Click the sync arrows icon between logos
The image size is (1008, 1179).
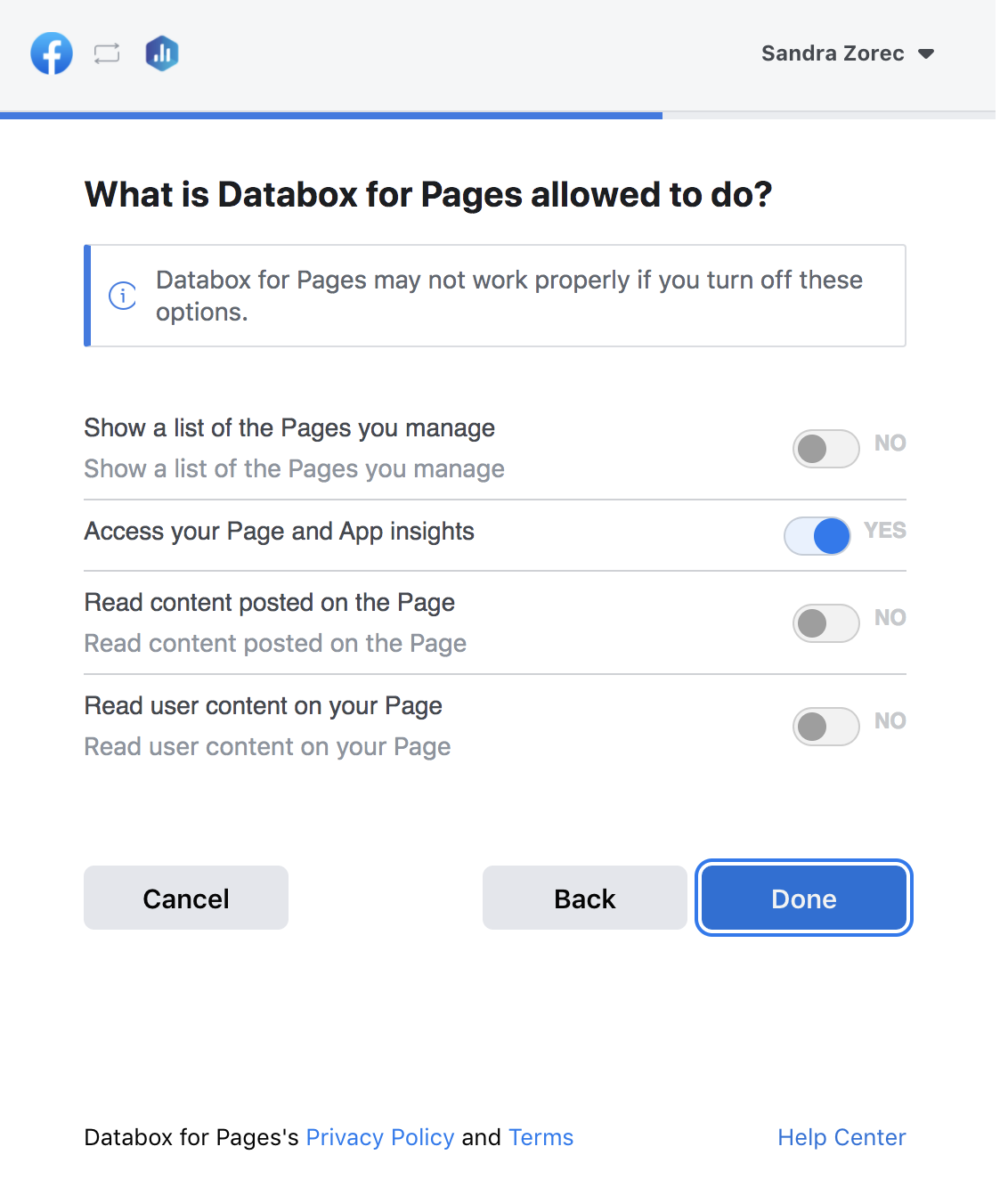pyautogui.click(x=107, y=53)
